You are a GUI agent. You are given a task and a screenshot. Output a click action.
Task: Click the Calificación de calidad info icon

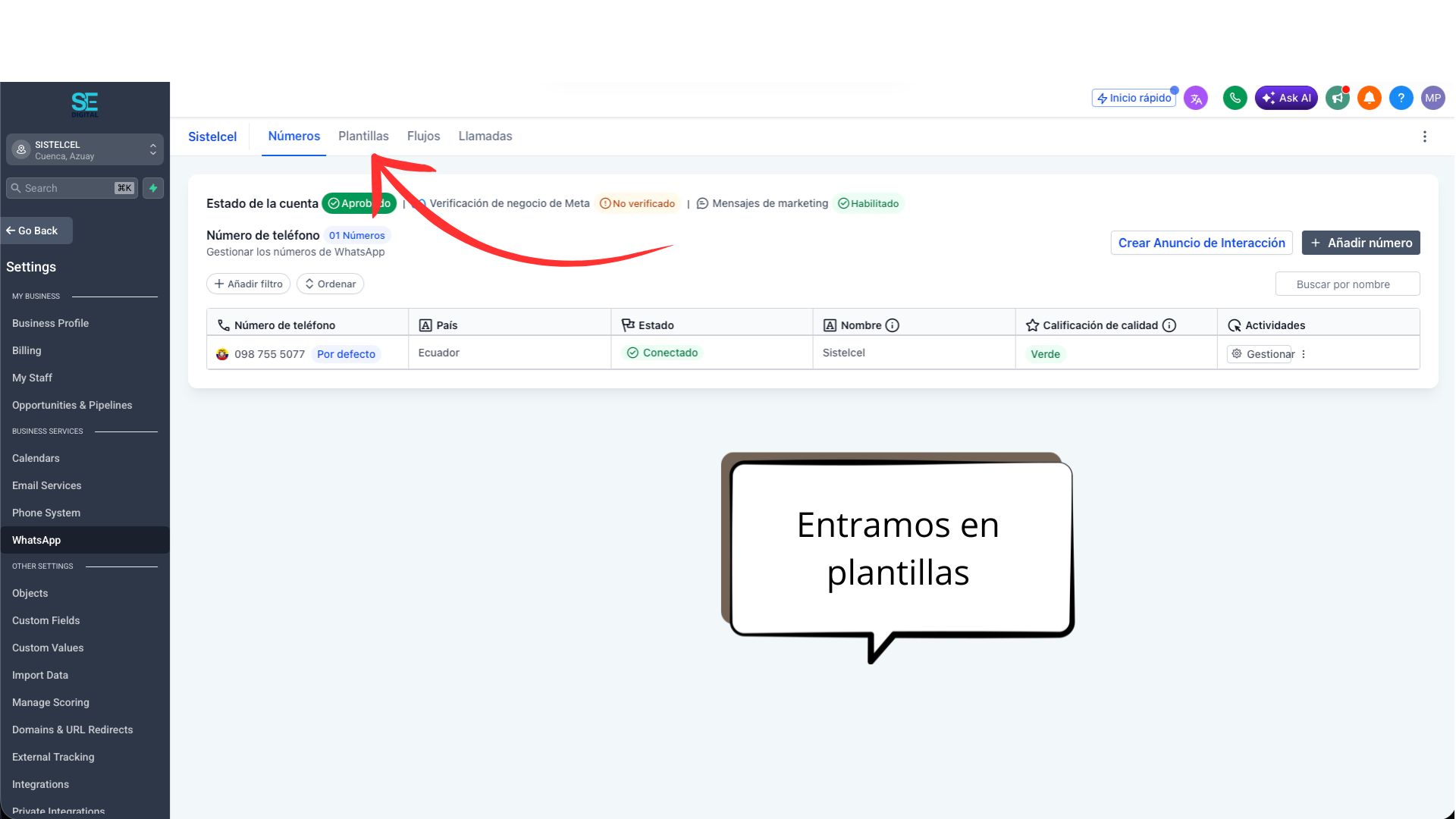coord(1169,325)
